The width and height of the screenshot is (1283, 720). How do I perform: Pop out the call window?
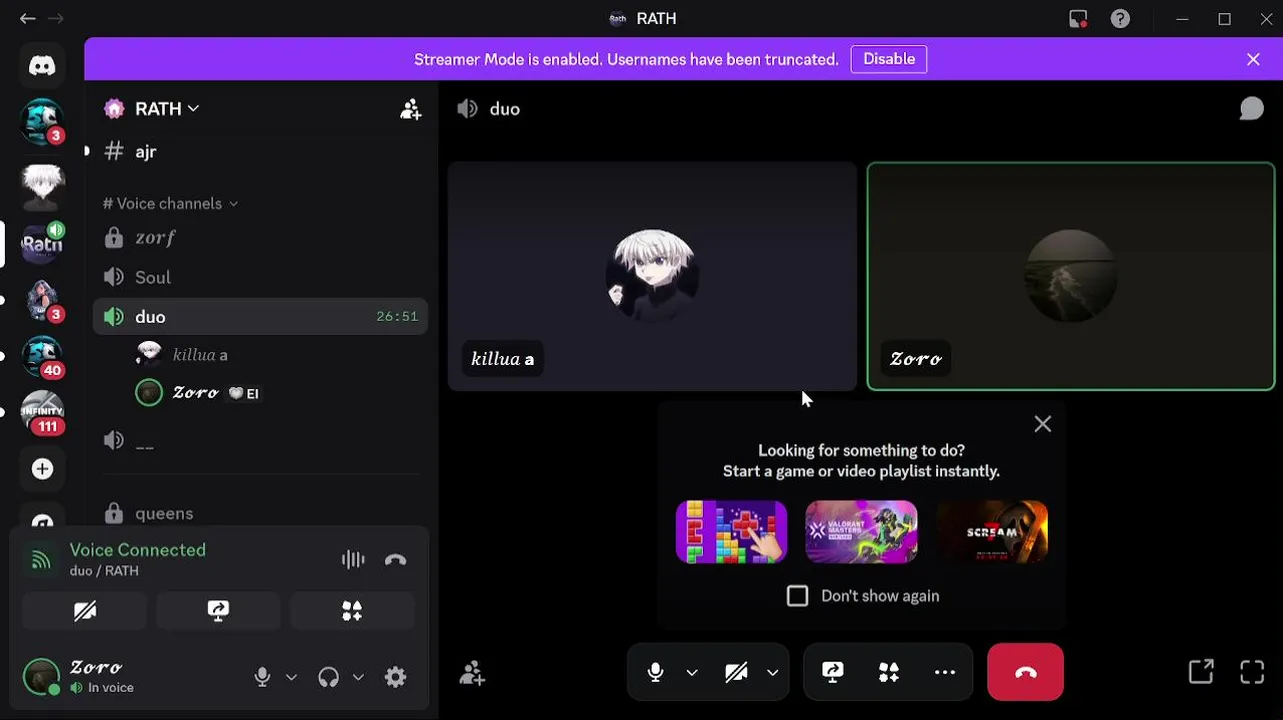(1201, 672)
